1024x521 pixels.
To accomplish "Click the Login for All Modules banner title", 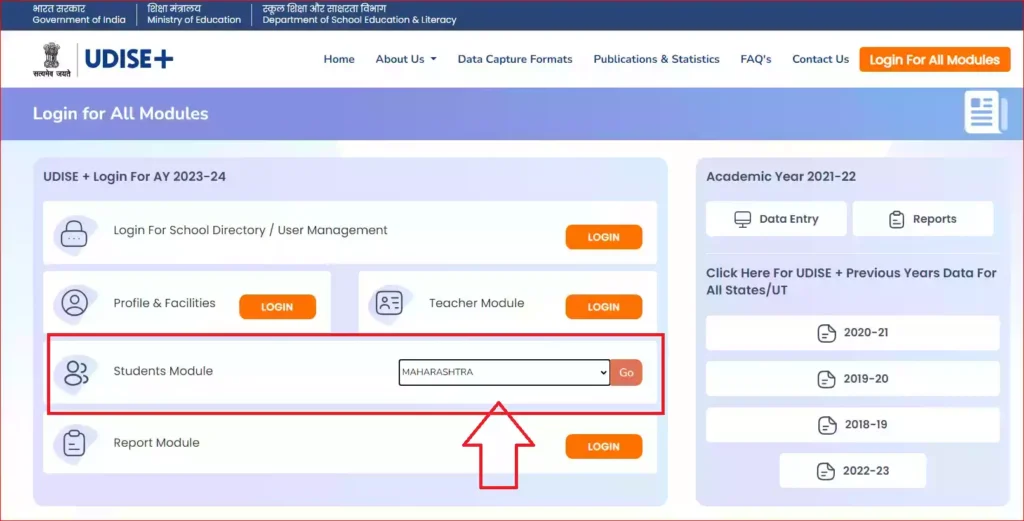I will (121, 114).
